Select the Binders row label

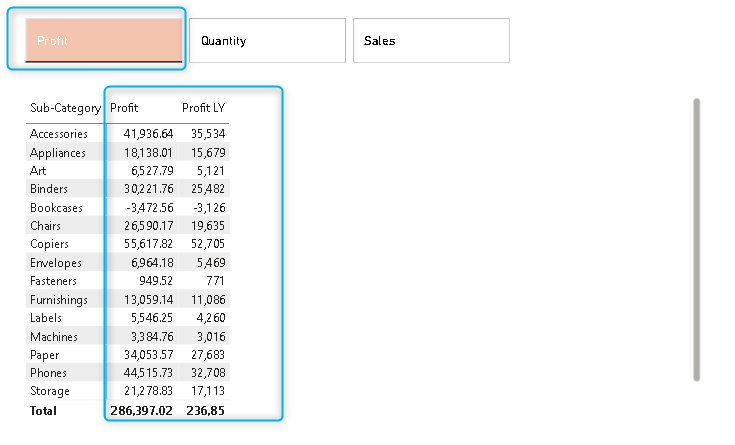coord(50,189)
